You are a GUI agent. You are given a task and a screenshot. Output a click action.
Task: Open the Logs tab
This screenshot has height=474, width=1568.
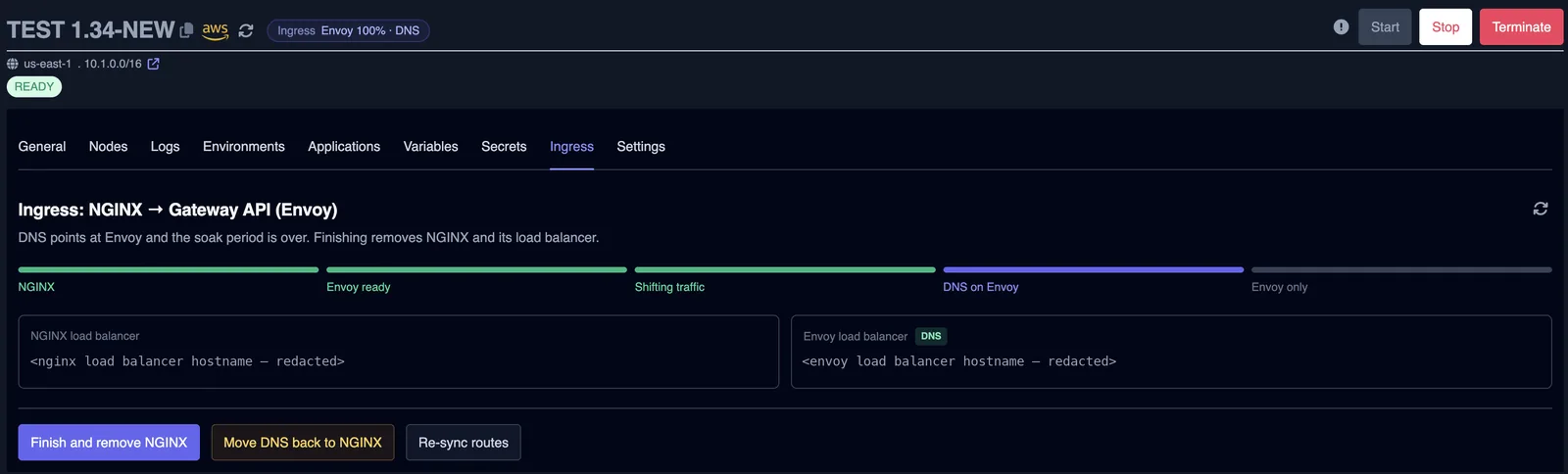point(165,146)
